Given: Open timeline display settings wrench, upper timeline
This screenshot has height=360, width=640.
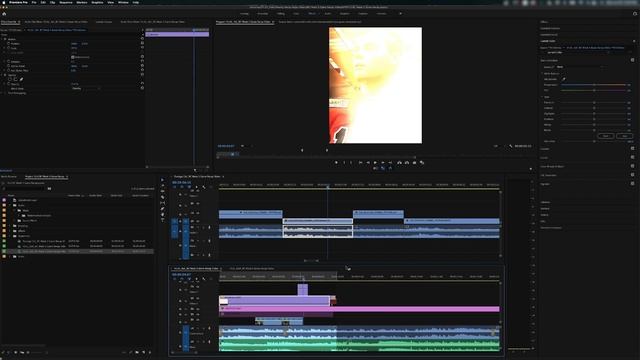Looking at the screenshot, I should pos(204,187).
